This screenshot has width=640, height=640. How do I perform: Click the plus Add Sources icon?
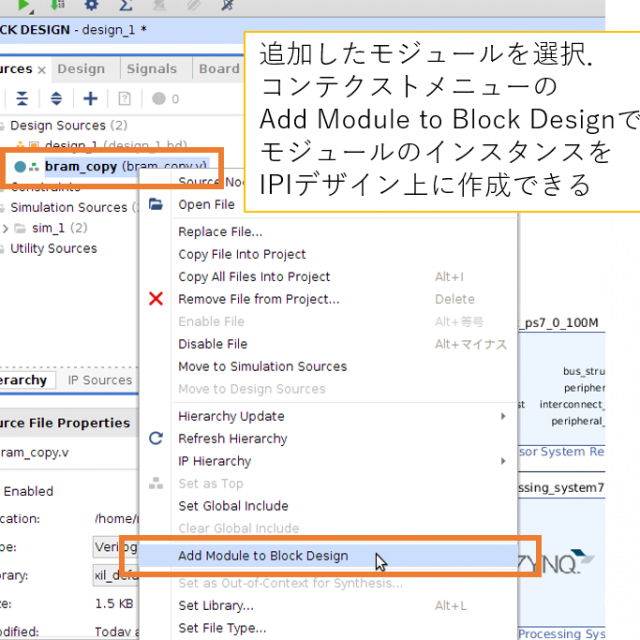pyautogui.click(x=90, y=98)
